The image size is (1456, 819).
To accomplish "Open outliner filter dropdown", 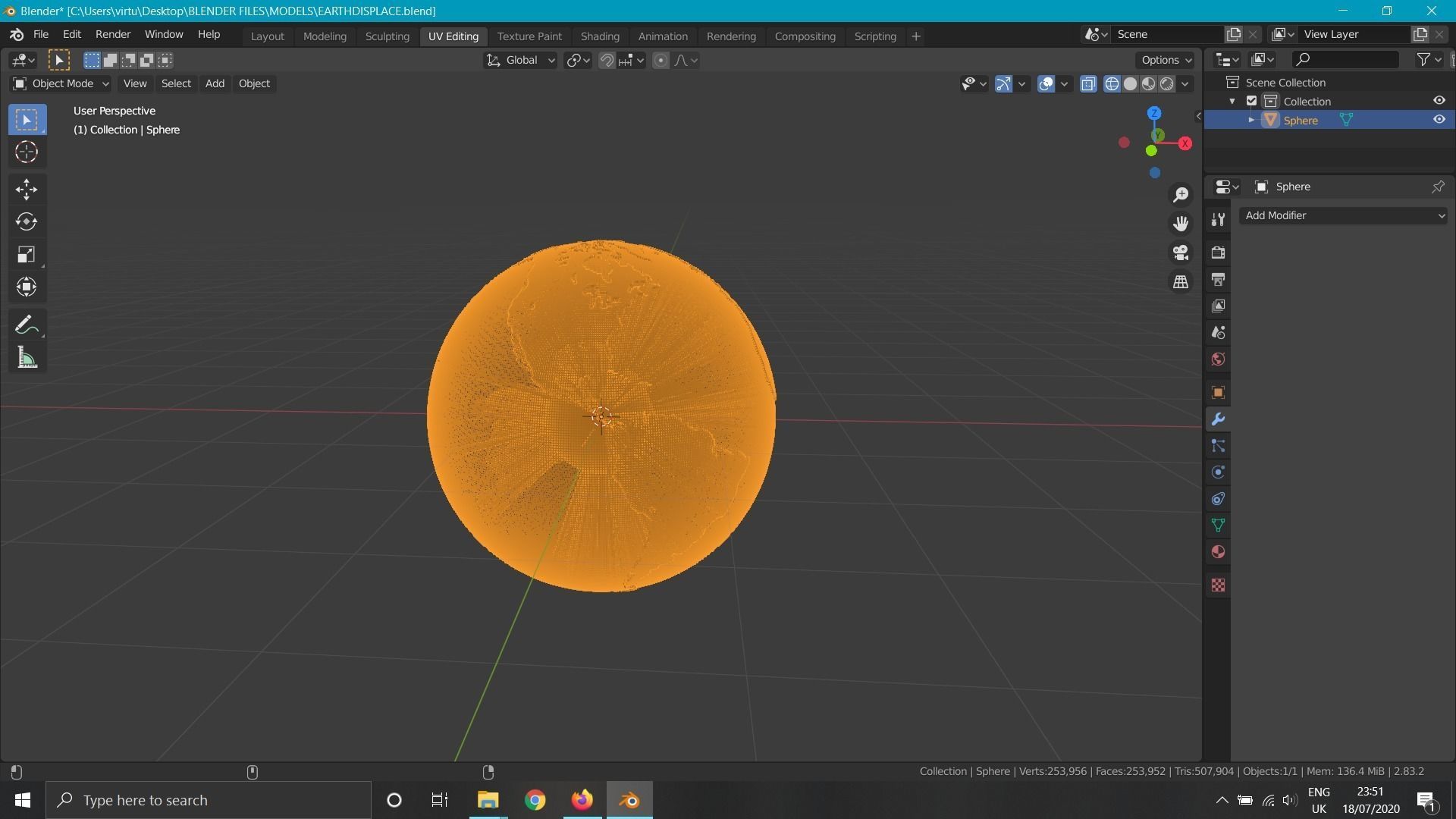I will (1429, 59).
